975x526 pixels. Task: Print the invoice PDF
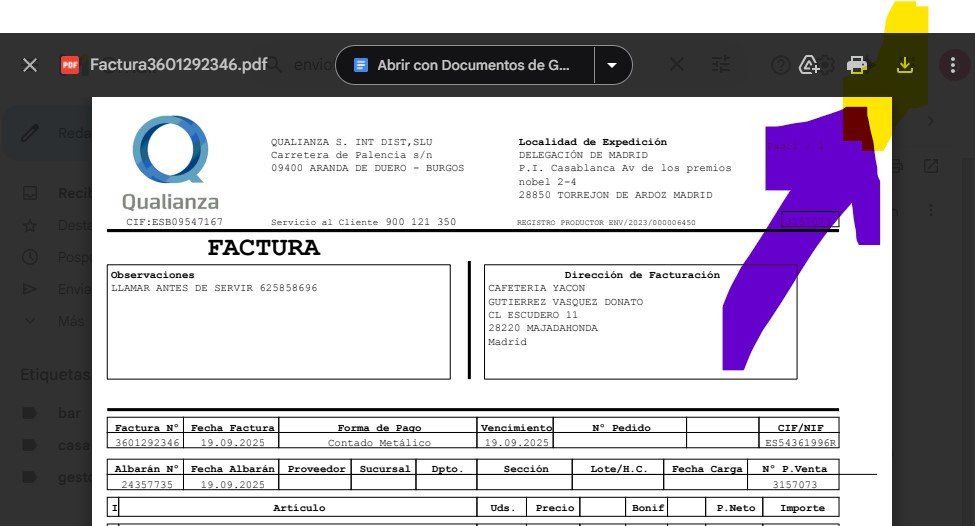click(857, 66)
